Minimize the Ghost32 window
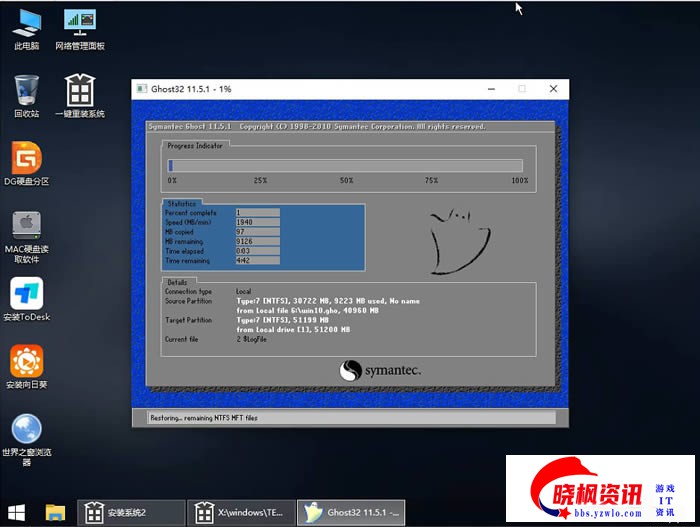This screenshot has height=527, width=700. click(x=489, y=89)
